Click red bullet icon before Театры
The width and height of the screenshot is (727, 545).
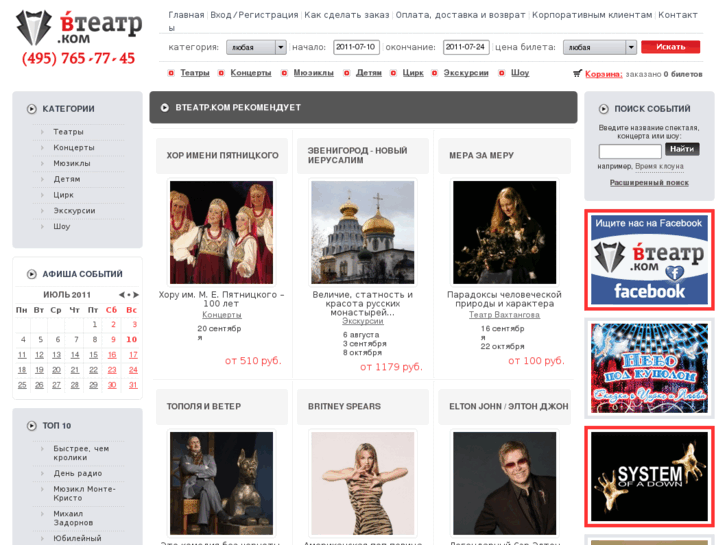click(171, 73)
